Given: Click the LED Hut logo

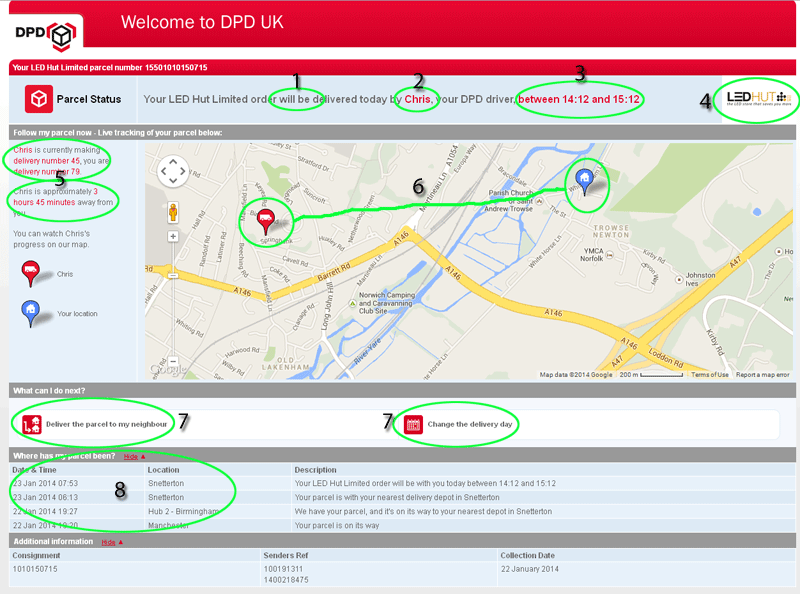Looking at the screenshot, I should (759, 98).
